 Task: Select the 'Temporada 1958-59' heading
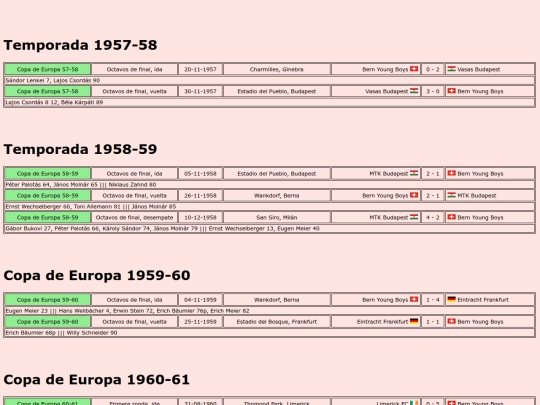click(x=80, y=149)
